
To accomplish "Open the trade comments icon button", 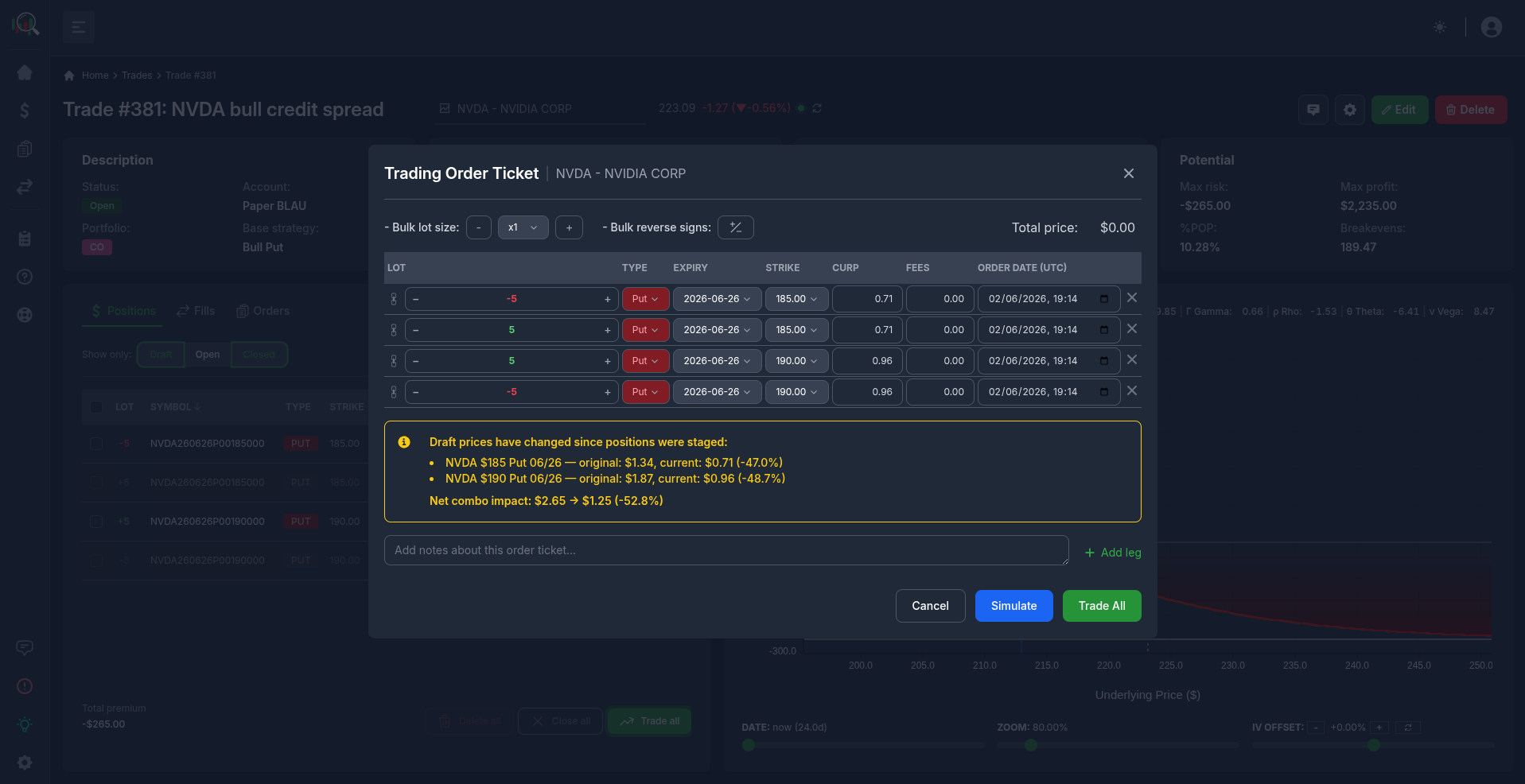I will pyautogui.click(x=1313, y=110).
